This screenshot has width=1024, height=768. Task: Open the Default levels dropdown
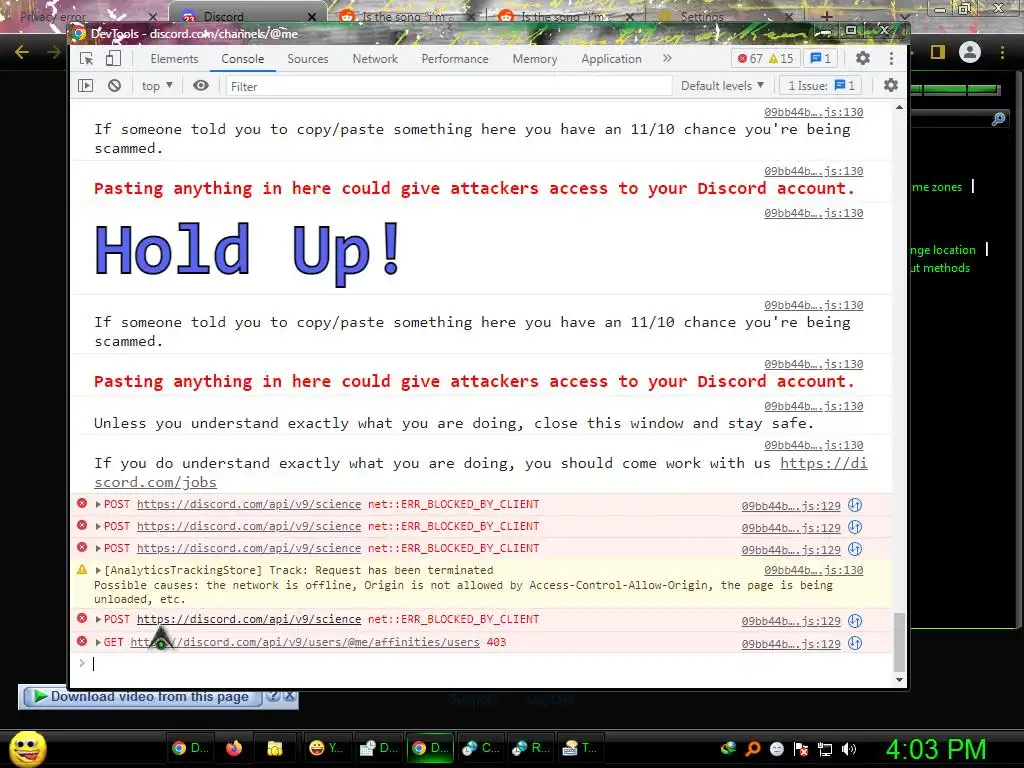tap(722, 86)
